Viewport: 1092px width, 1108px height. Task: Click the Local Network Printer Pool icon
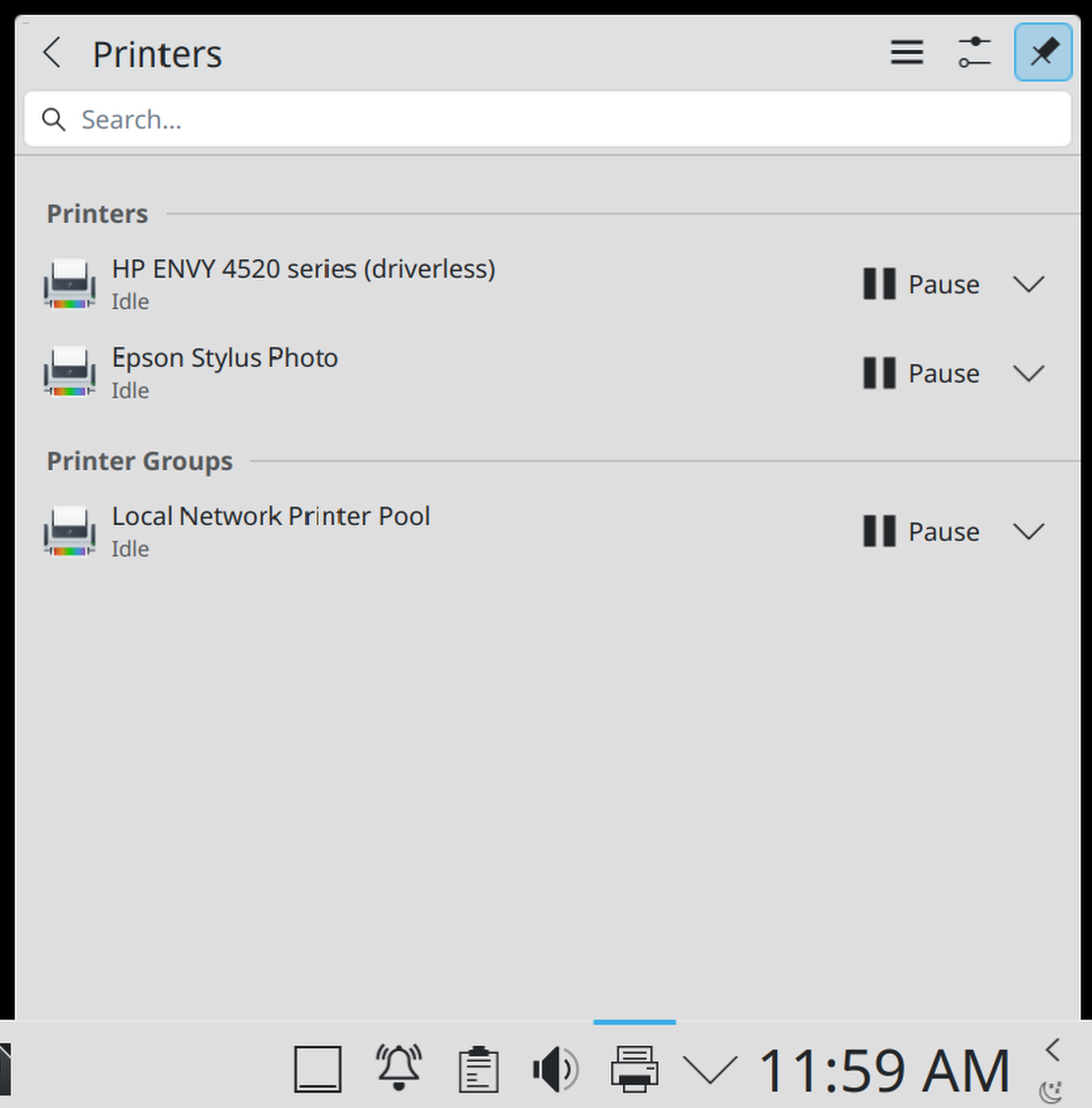click(70, 532)
